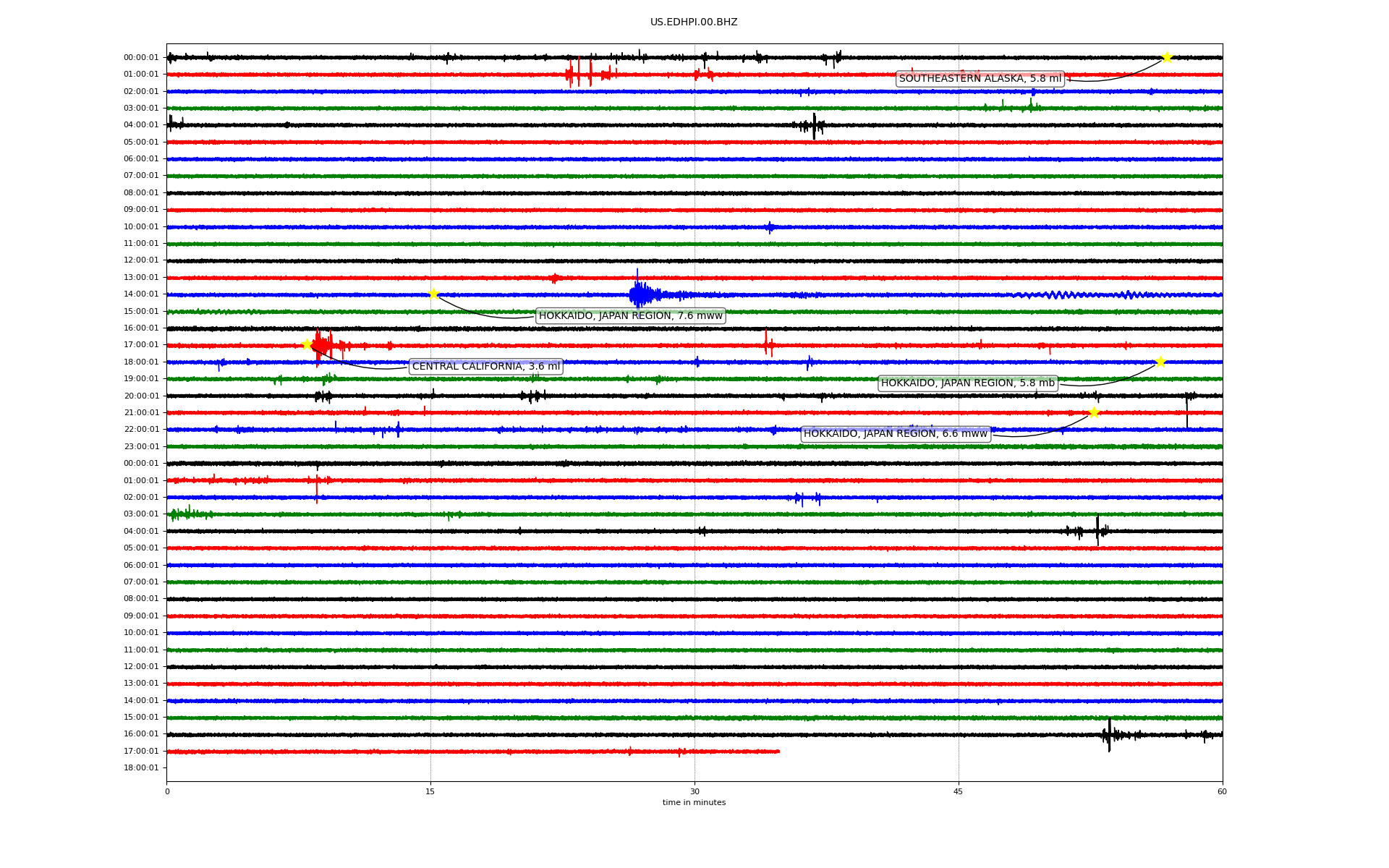Viewport: 1389px width, 868px height.
Task: Select the CENTRAL CALIFORNIA, 3.6 ml label
Action: point(485,367)
